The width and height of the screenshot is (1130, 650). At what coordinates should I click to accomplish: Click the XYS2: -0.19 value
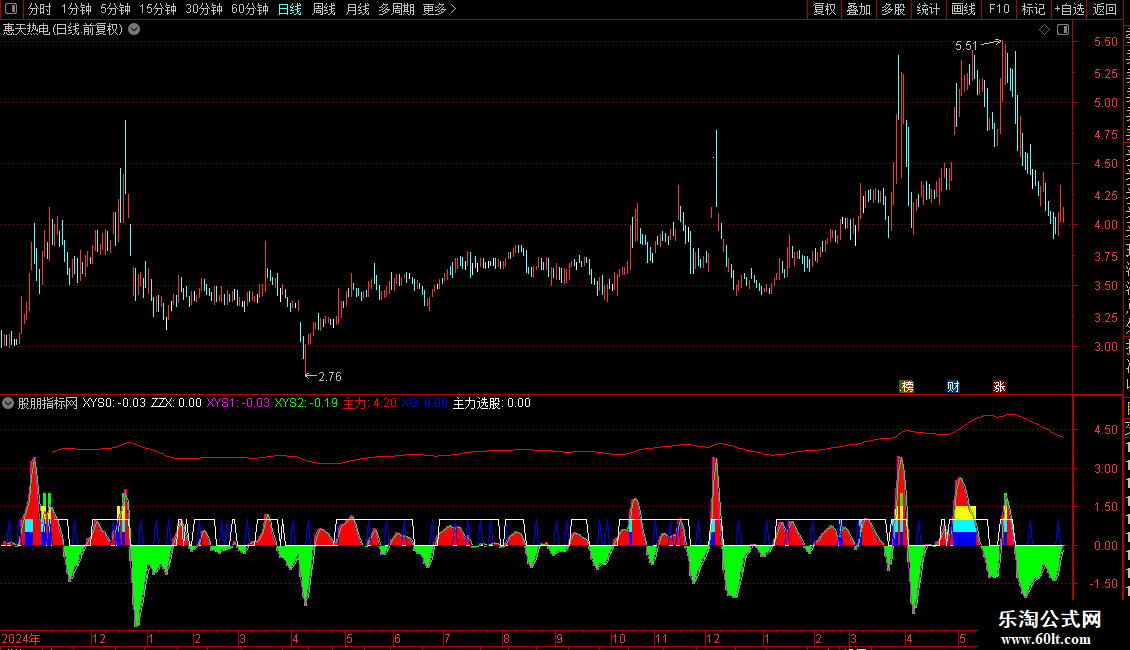click(x=306, y=403)
